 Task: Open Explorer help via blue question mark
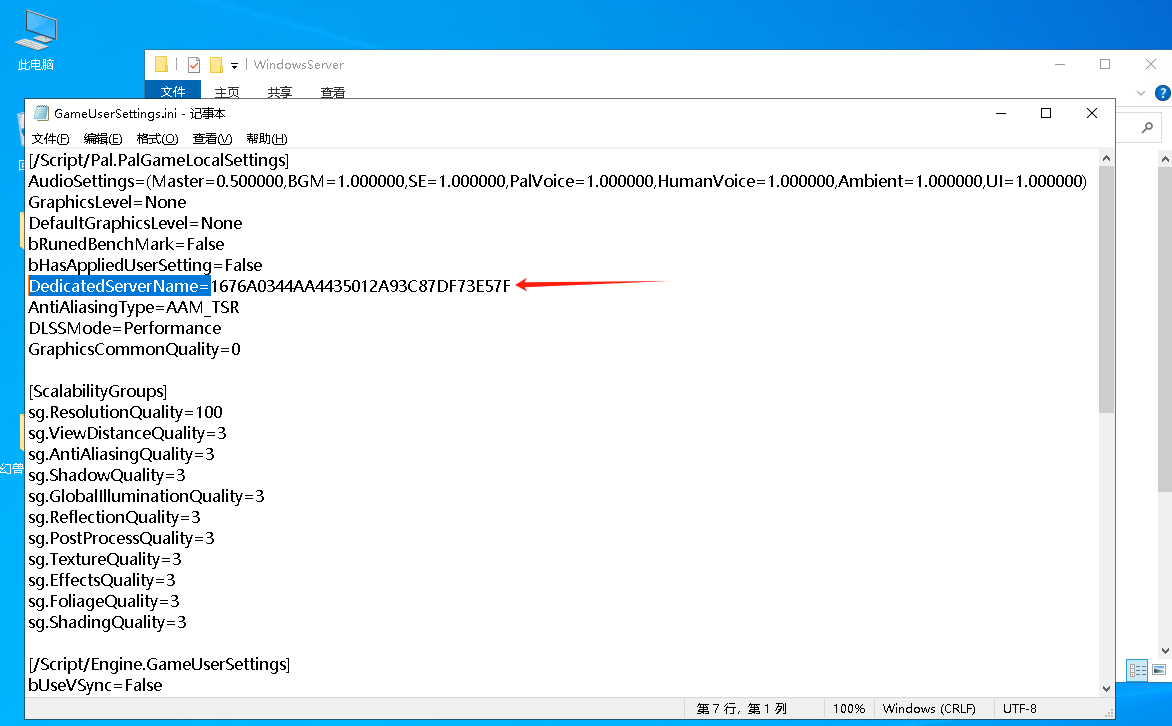click(x=1163, y=93)
